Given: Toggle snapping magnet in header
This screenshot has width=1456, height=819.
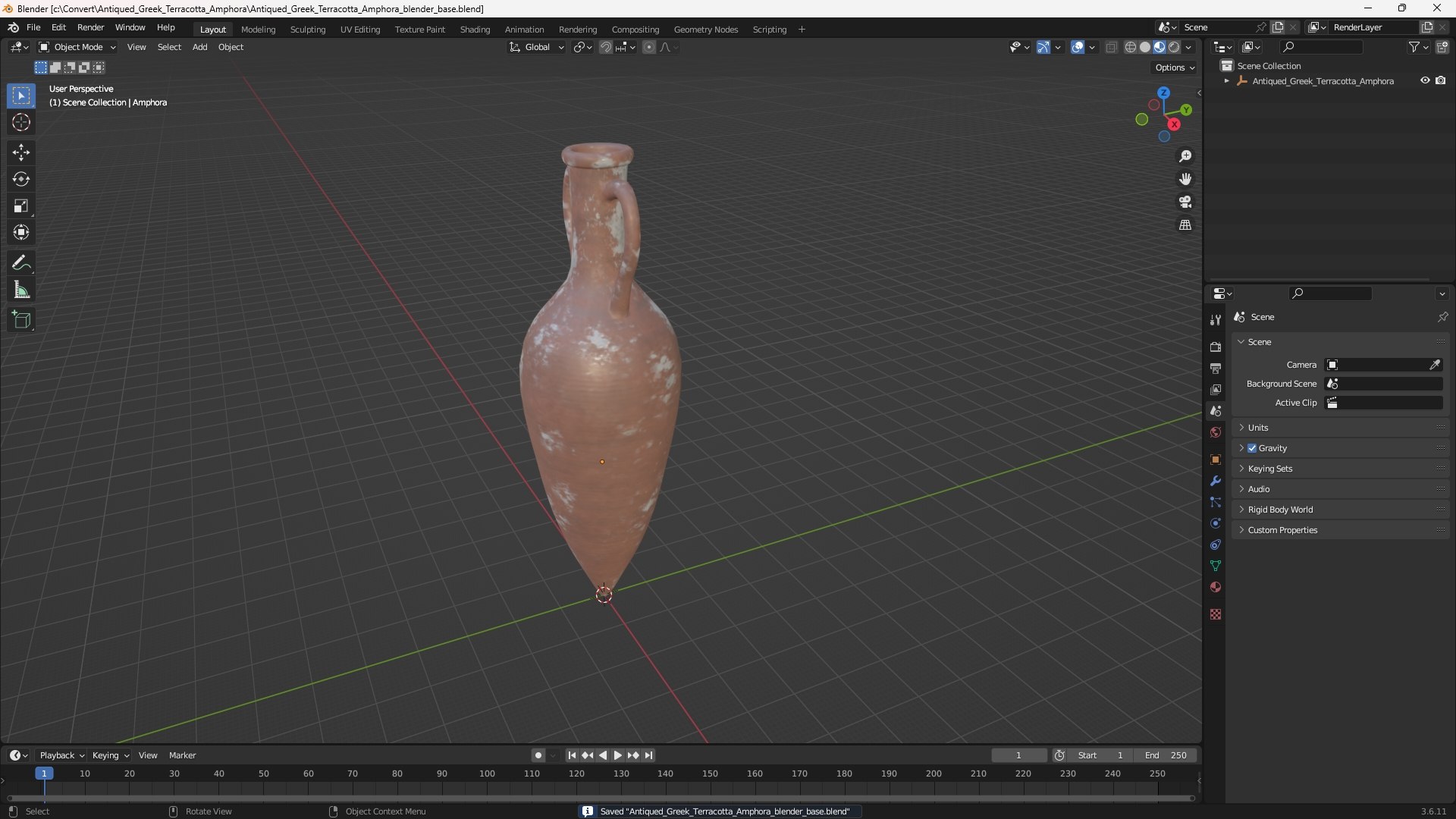Looking at the screenshot, I should [x=606, y=47].
